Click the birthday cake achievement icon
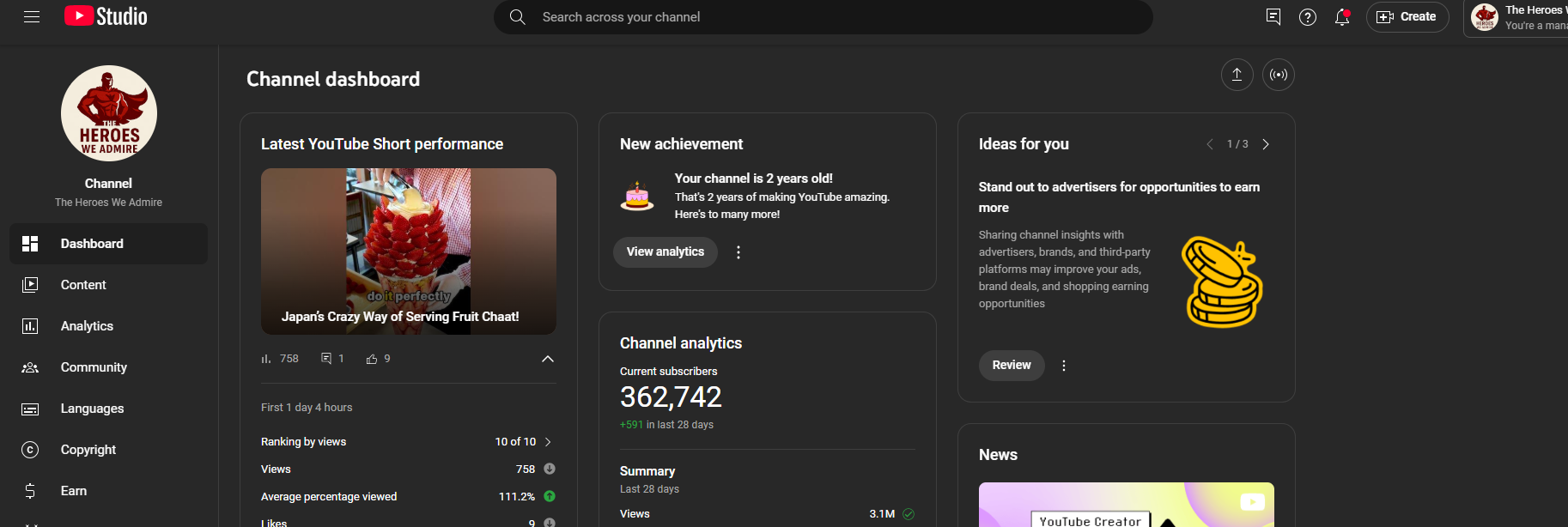The height and width of the screenshot is (527, 1568). click(x=637, y=197)
